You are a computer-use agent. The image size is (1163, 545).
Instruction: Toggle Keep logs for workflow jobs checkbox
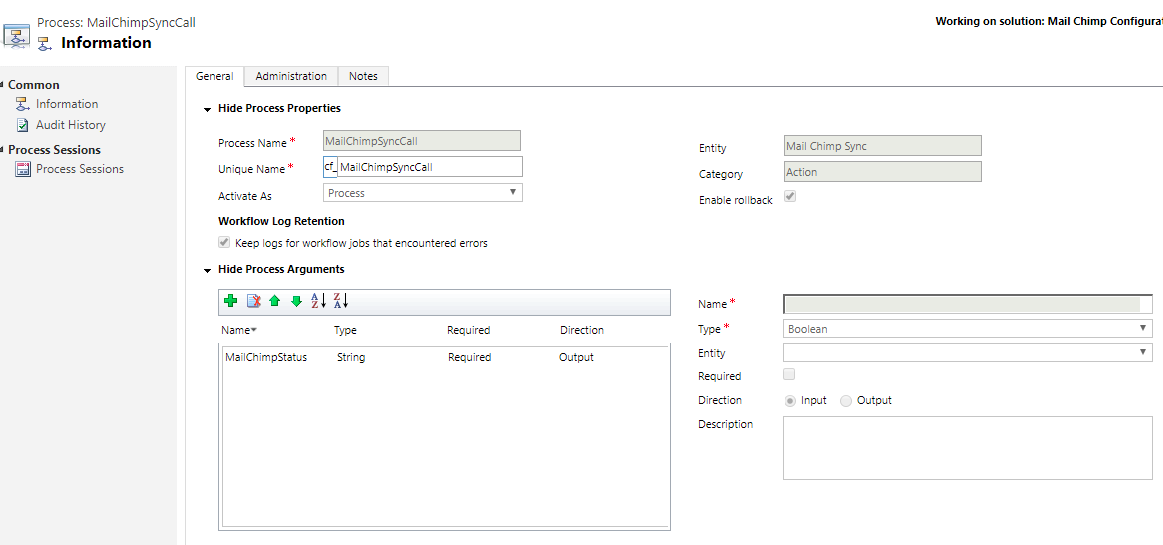[224, 242]
